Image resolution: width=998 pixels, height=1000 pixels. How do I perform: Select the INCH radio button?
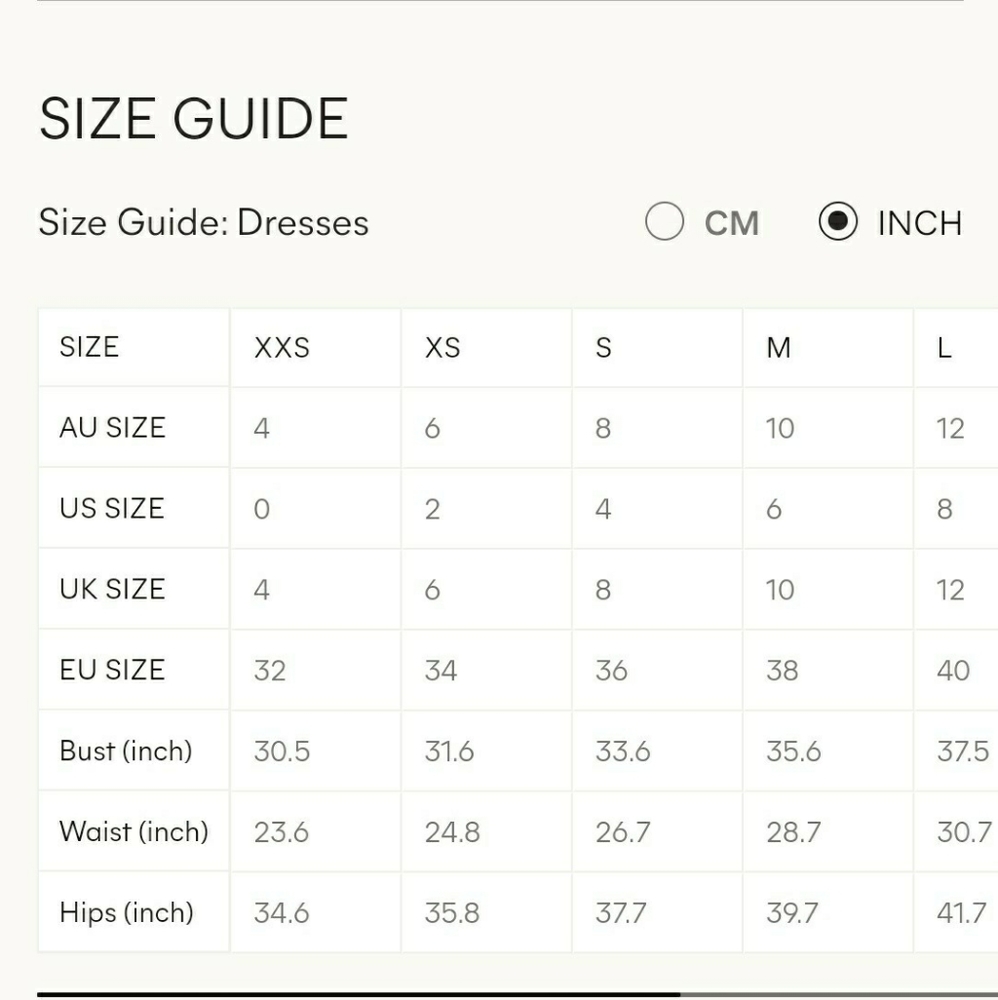[x=838, y=221]
